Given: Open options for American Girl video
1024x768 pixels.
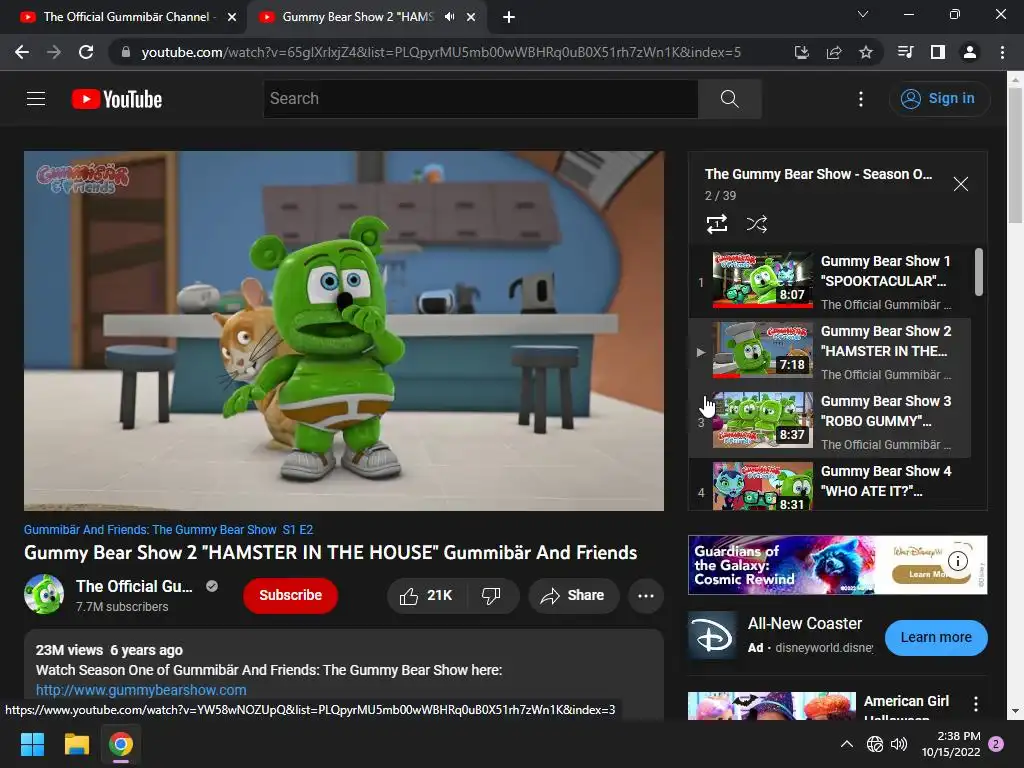Looking at the screenshot, I should 976,704.
